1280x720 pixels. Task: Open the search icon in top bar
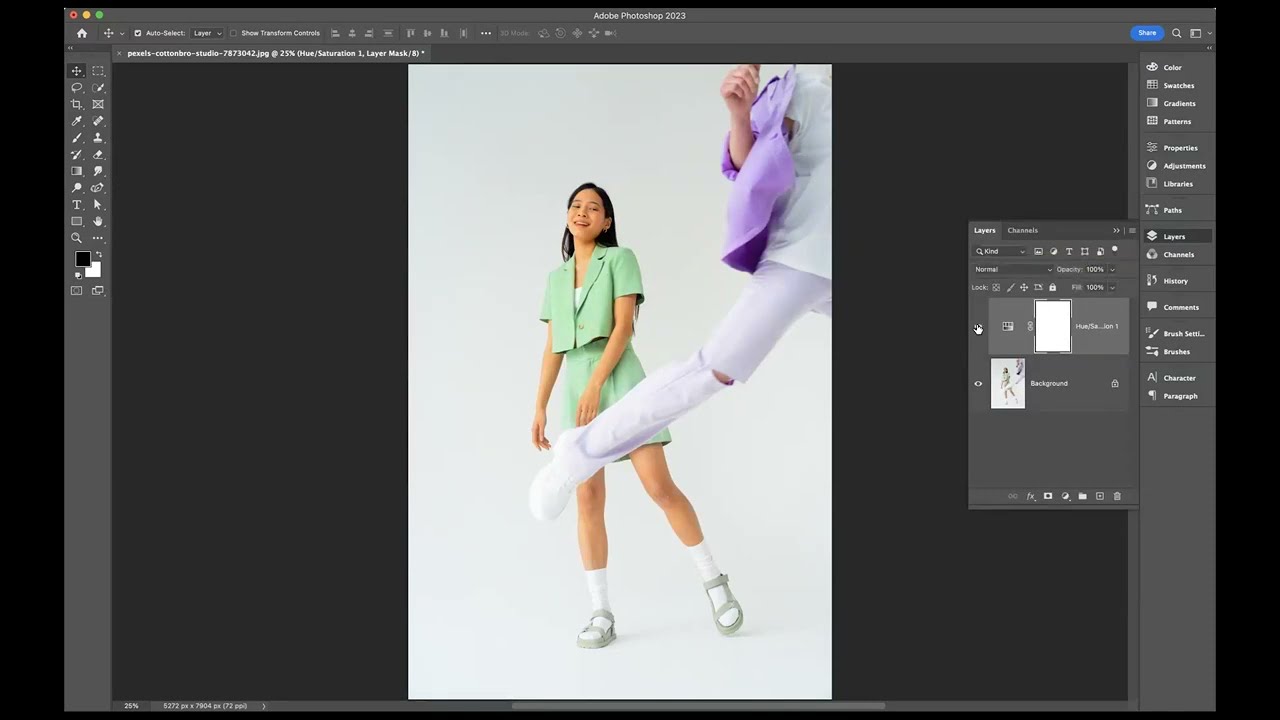coord(1177,33)
